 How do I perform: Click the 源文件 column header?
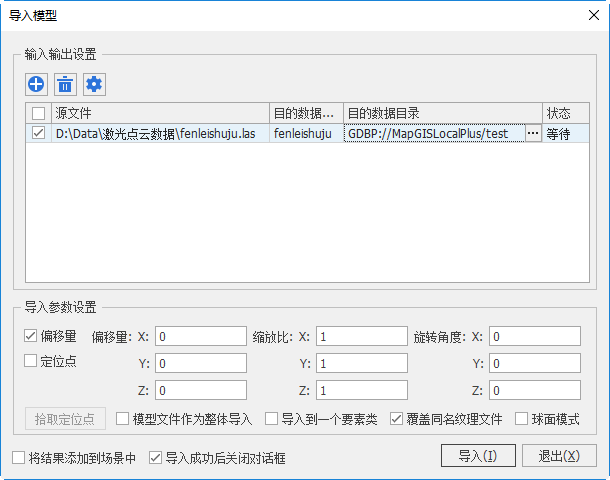click(x=160, y=113)
